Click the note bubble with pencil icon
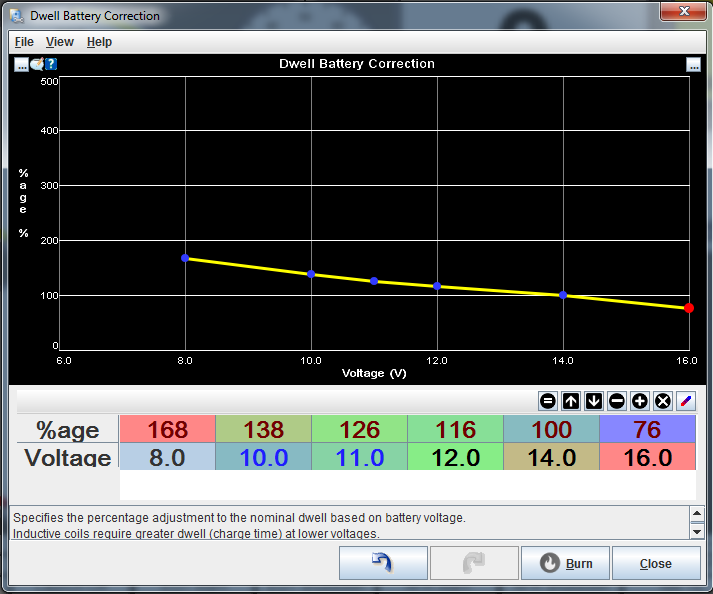Viewport: 713px width, 594px height. [37, 64]
